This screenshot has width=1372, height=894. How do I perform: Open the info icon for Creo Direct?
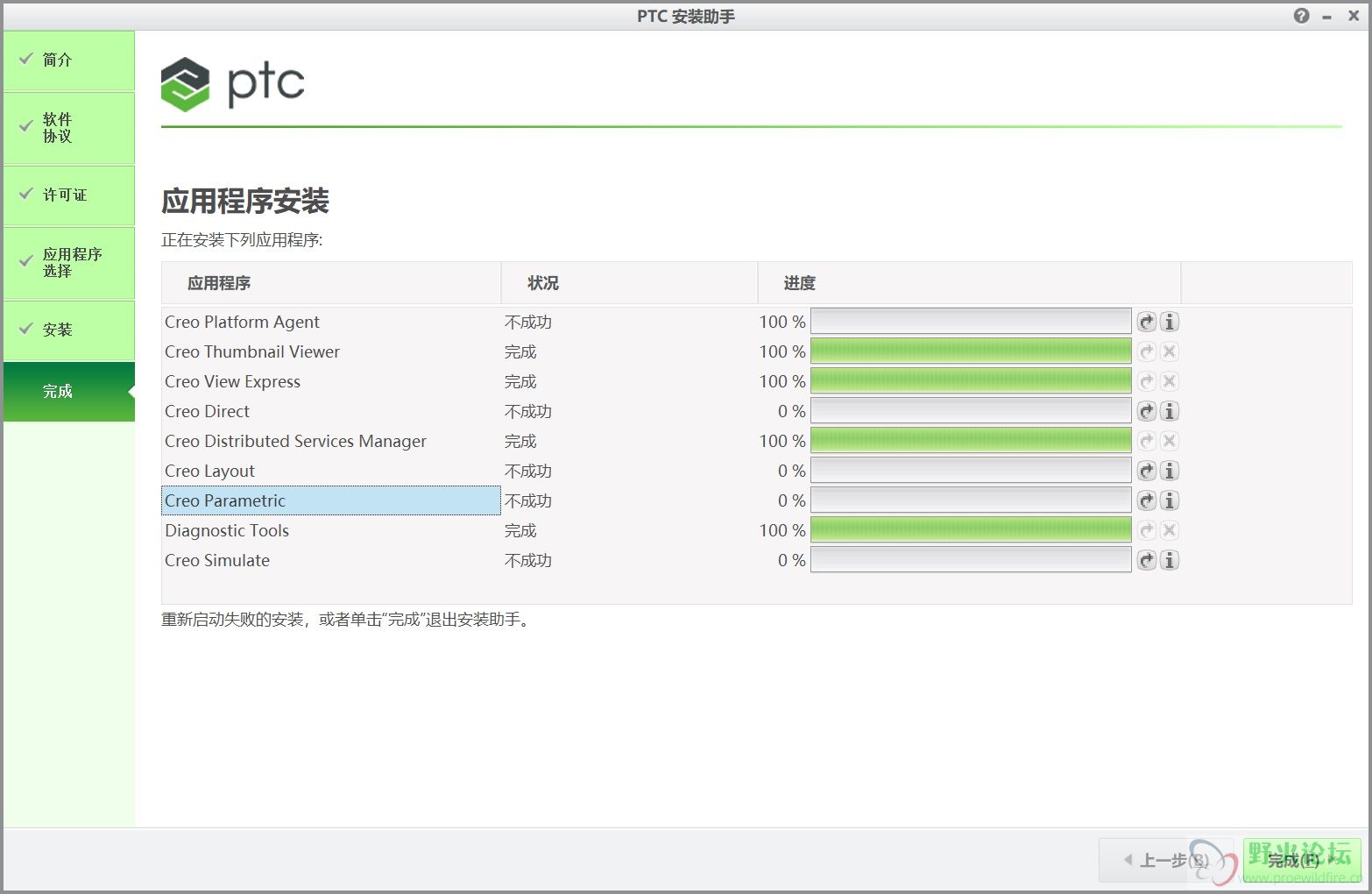pyautogui.click(x=1170, y=411)
